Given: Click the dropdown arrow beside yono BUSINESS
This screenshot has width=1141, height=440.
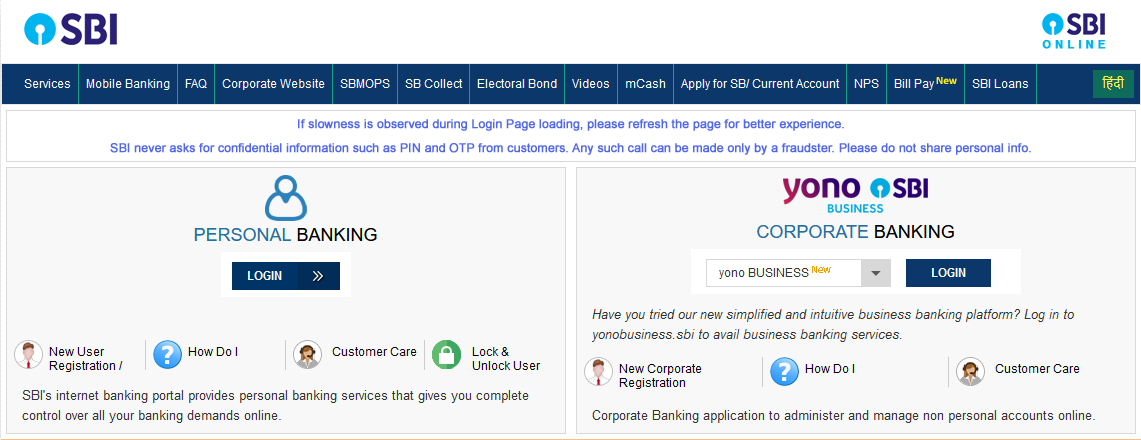Looking at the screenshot, I should point(876,273).
